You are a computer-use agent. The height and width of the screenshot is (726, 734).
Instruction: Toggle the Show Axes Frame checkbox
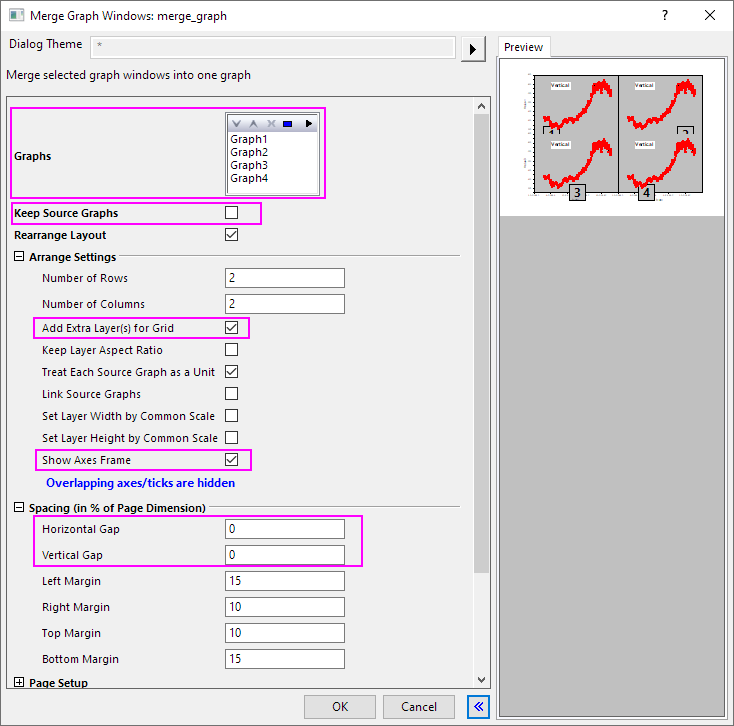tap(232, 460)
